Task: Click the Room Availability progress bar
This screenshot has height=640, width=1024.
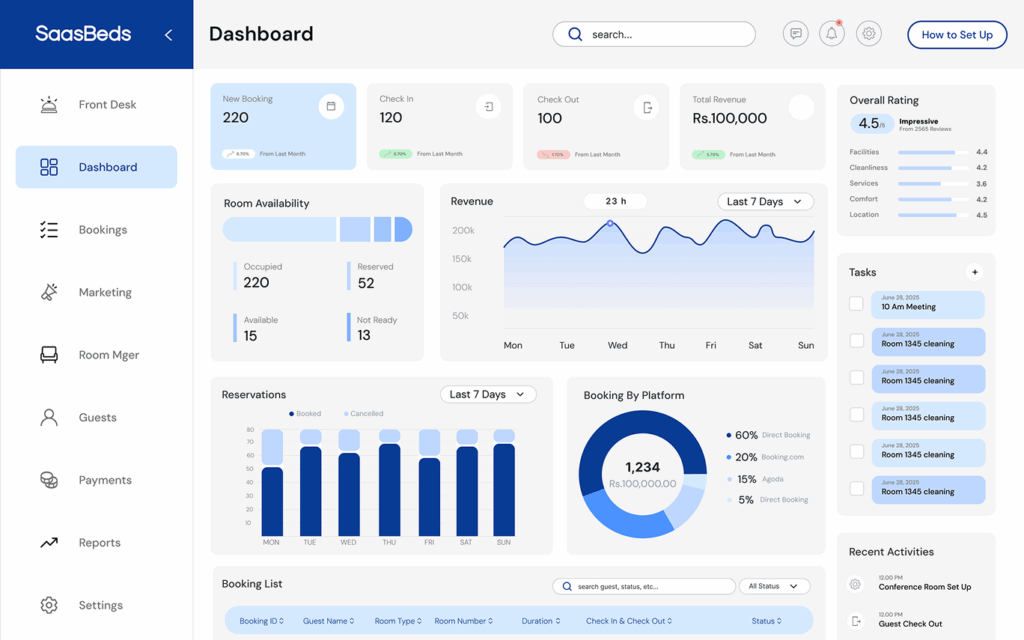Action: tap(317, 230)
